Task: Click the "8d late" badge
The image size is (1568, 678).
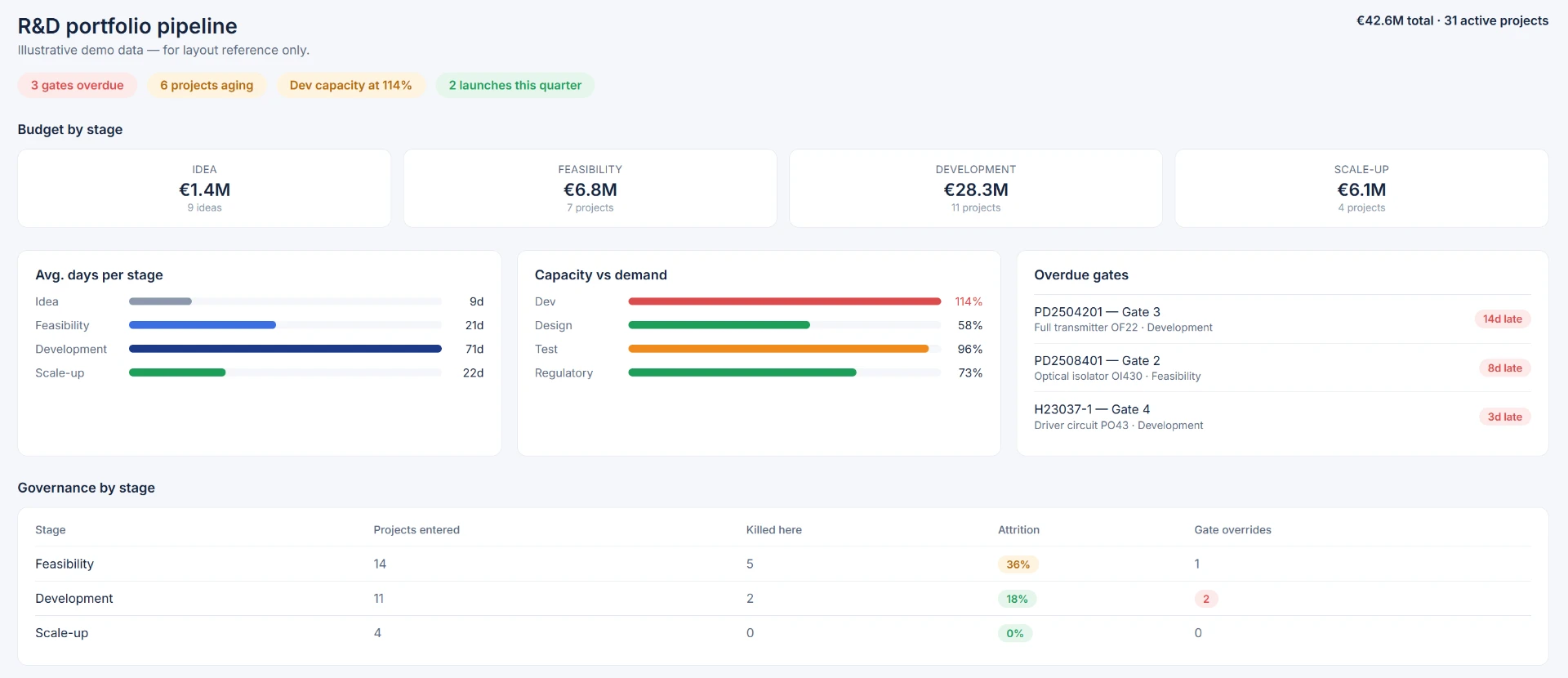Action: [x=1504, y=368]
